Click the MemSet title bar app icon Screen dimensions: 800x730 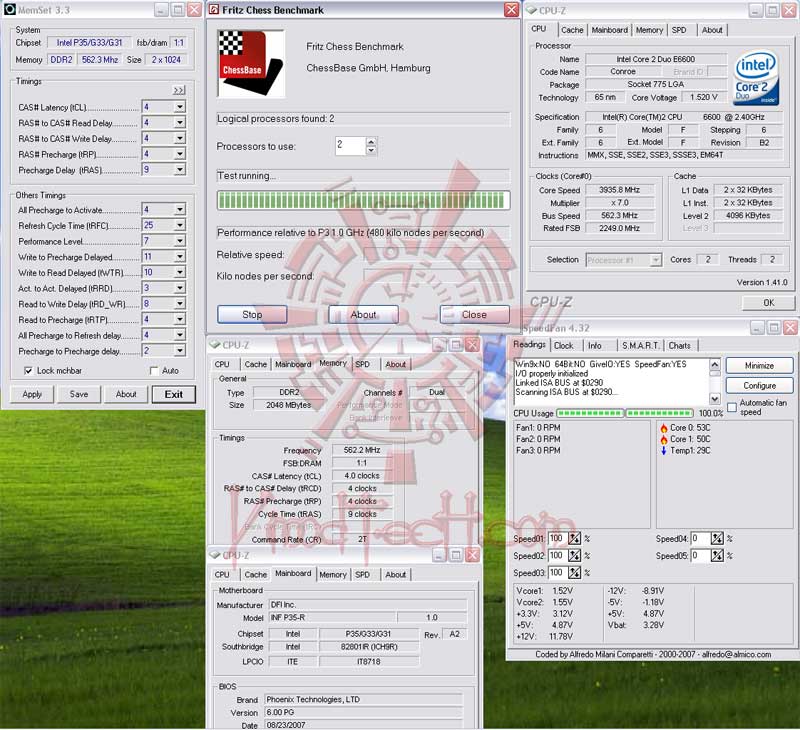10,9
